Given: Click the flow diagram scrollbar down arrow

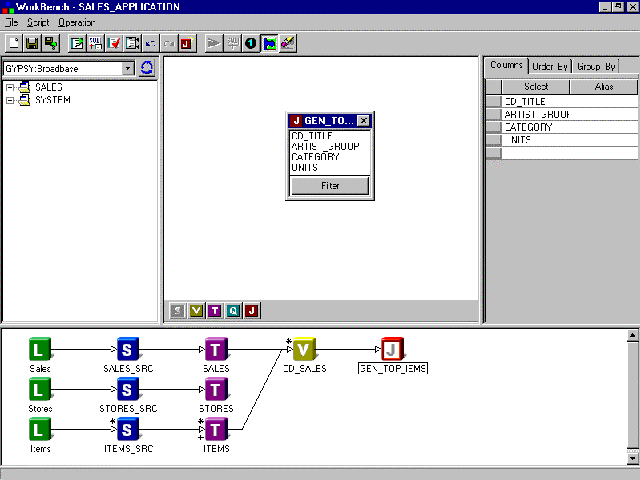Looking at the screenshot, I should point(632,458).
